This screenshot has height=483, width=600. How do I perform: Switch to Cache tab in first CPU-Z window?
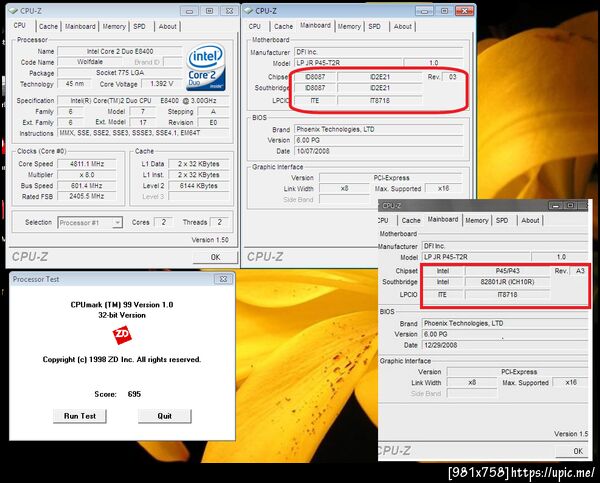coord(48,26)
